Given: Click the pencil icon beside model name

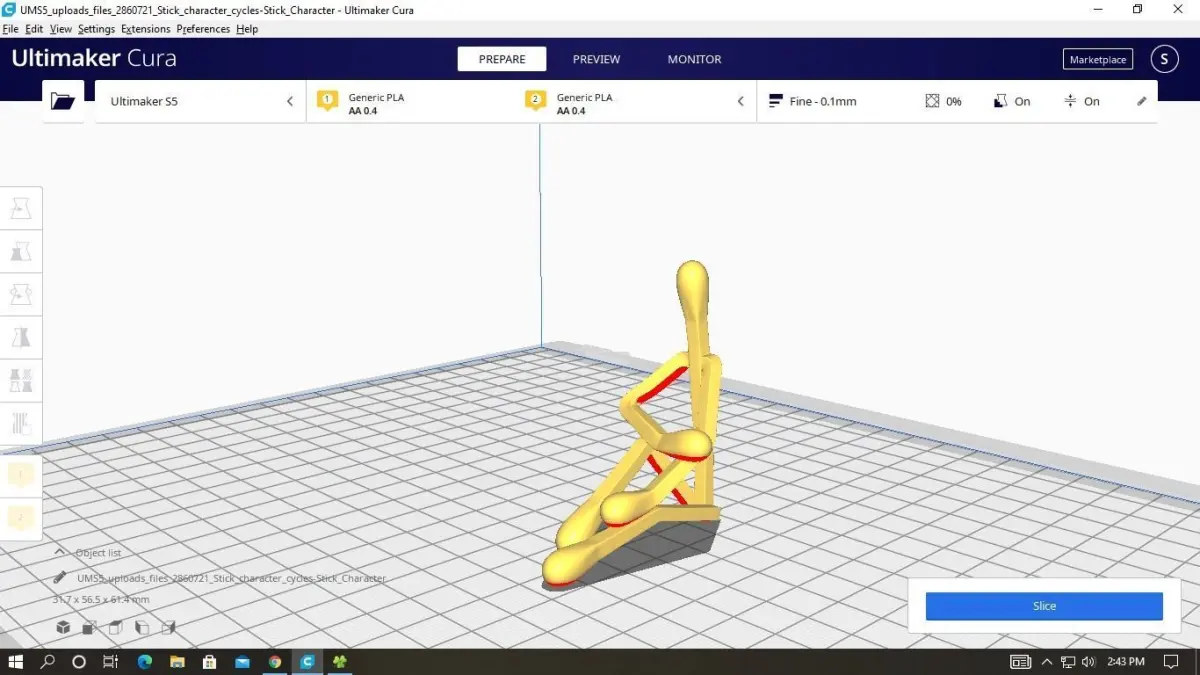Looking at the screenshot, I should 60,578.
